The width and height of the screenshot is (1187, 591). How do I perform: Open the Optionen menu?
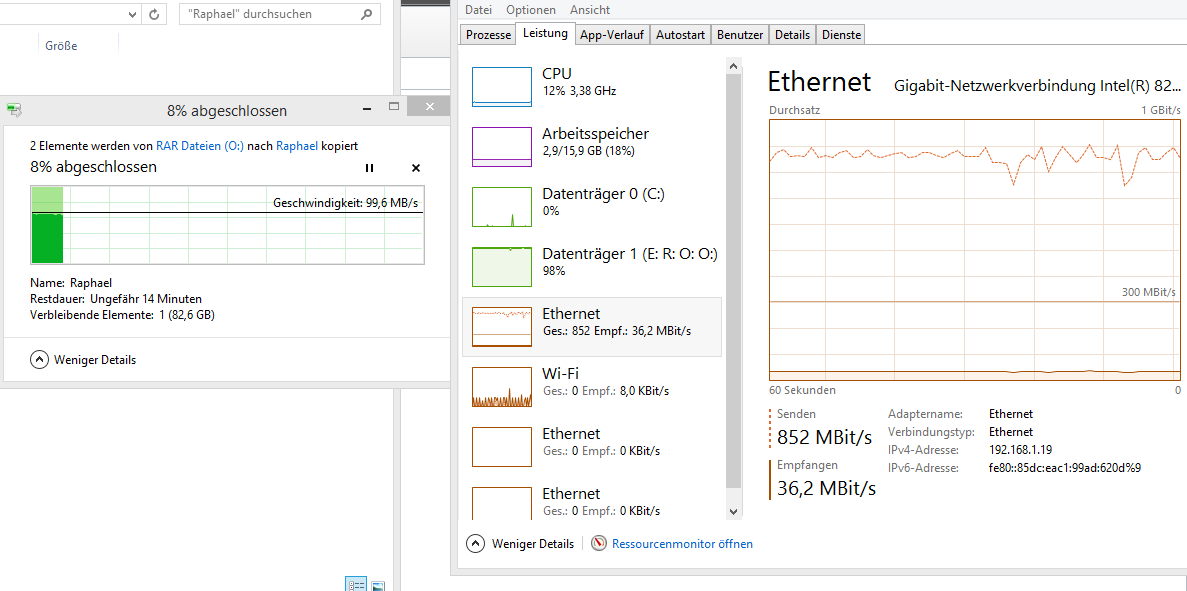click(x=531, y=9)
